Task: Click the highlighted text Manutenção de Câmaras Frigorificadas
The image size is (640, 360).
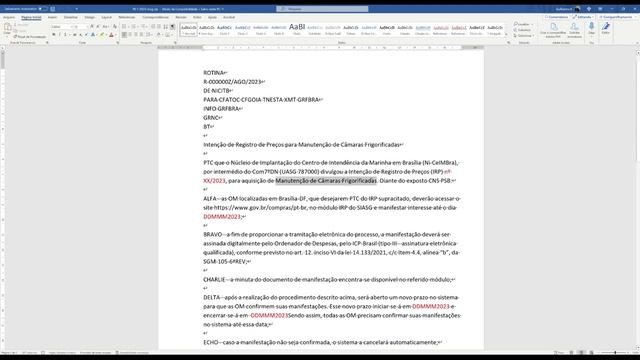Action: pos(326,181)
